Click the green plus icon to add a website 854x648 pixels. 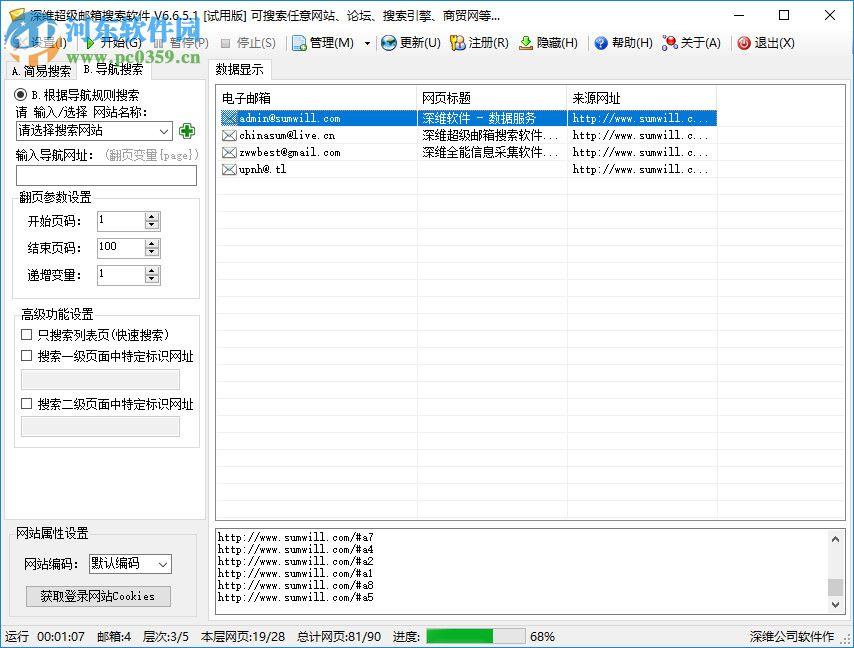coord(187,130)
